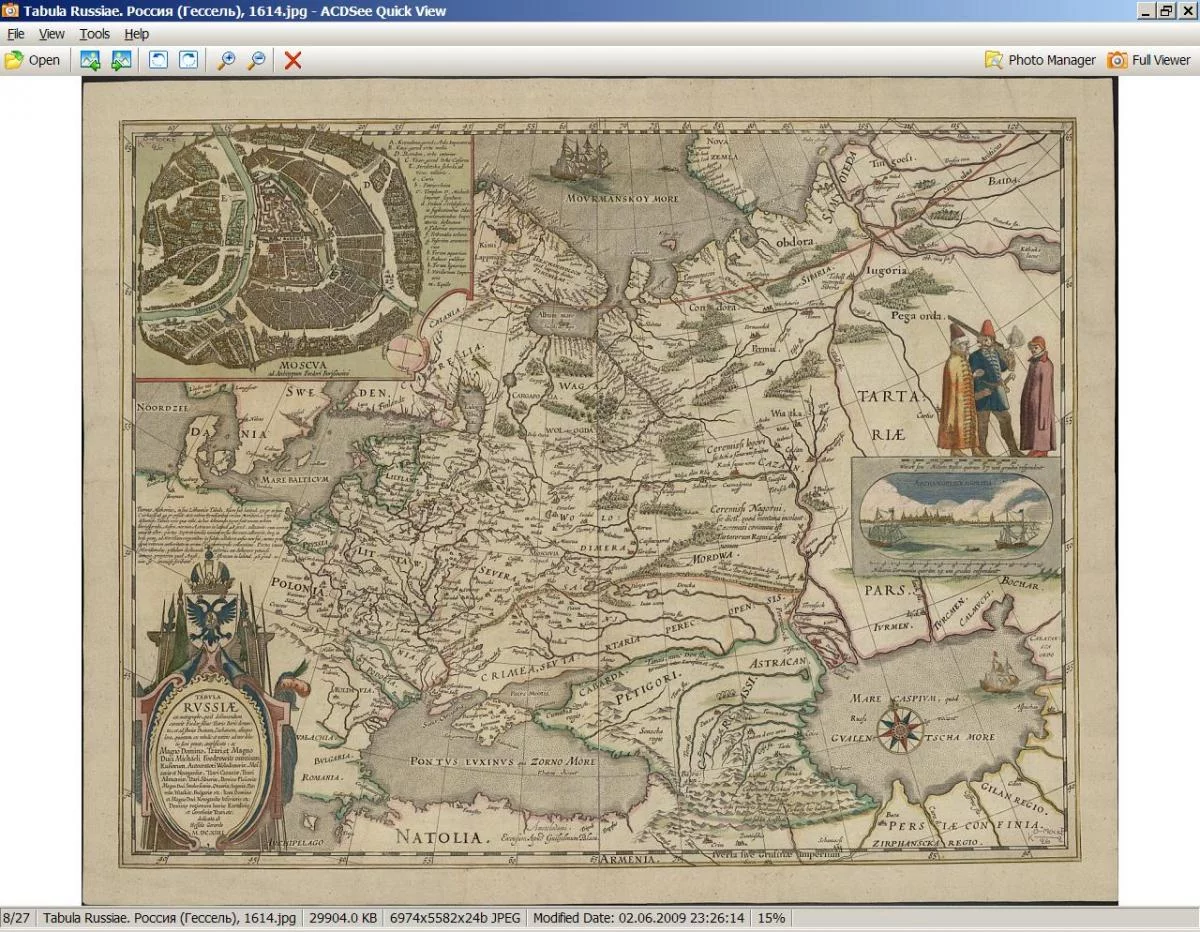Launch Photo Manager
The height and width of the screenshot is (932, 1200).
click(1040, 60)
